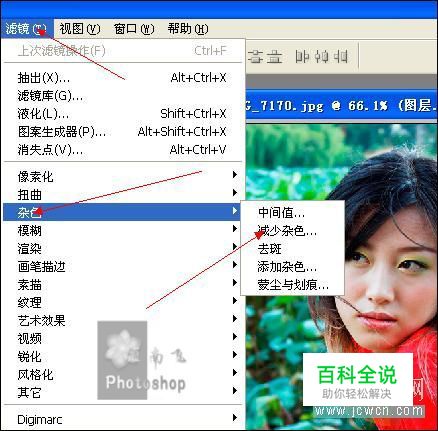Click the distribute vertical centers icon
Screen dimensions: 438x431
coord(256,57)
